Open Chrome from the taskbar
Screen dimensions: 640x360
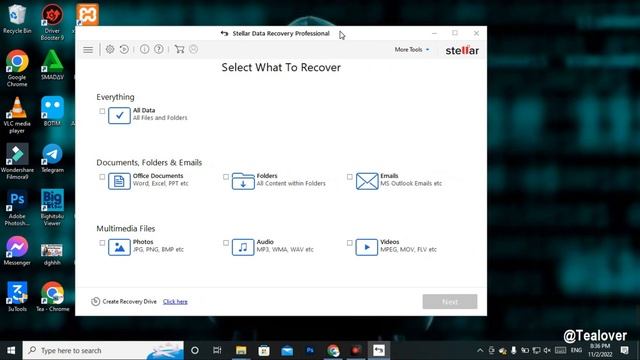tap(333, 350)
